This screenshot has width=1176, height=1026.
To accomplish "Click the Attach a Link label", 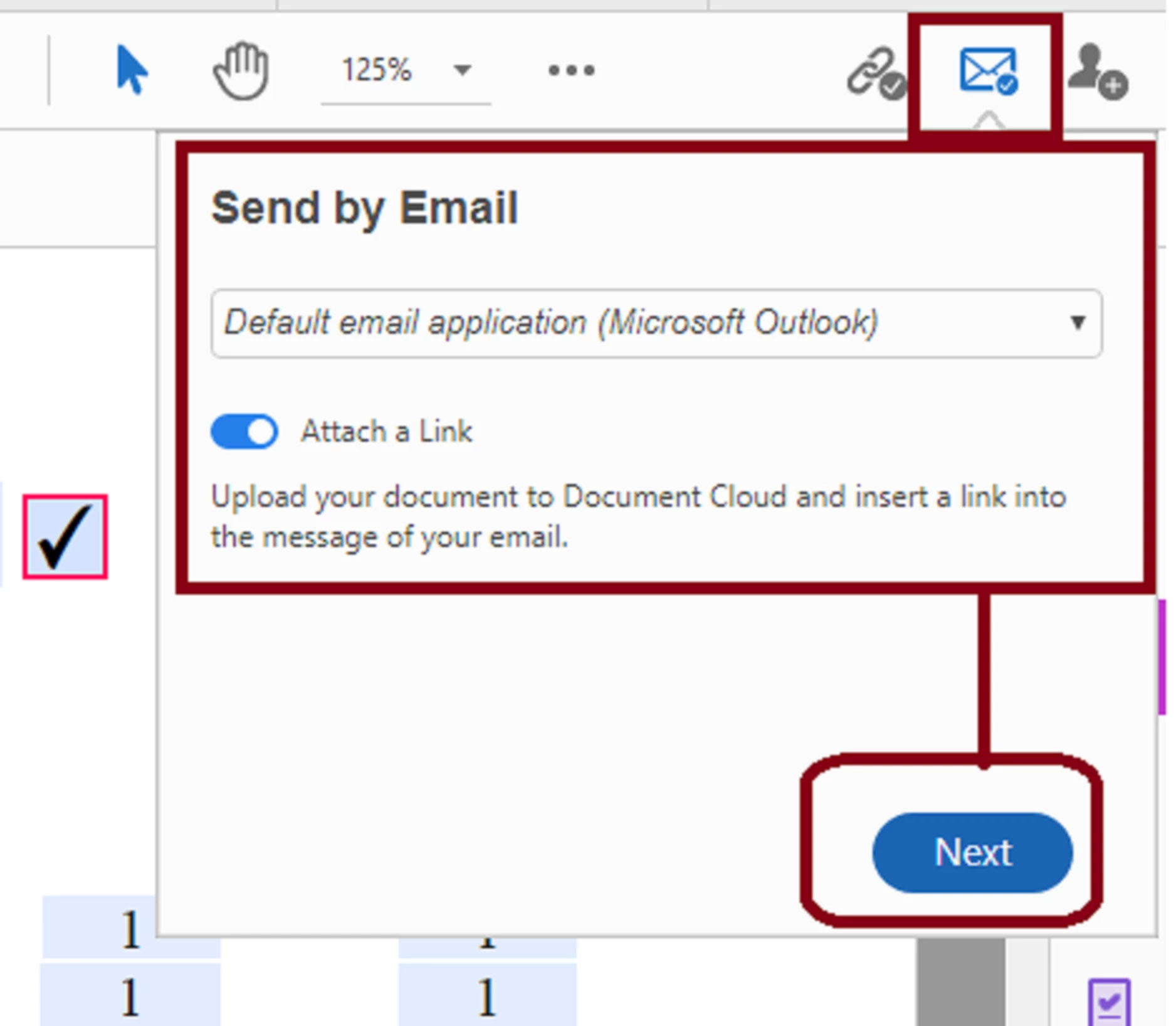I will pyautogui.click(x=386, y=431).
